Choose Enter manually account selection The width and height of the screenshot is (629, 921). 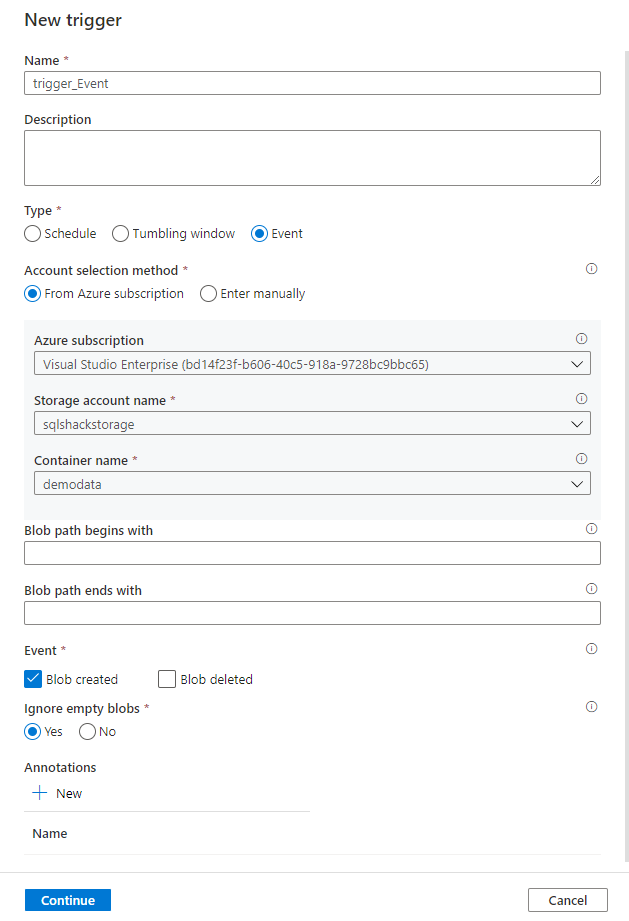pyautogui.click(x=209, y=294)
